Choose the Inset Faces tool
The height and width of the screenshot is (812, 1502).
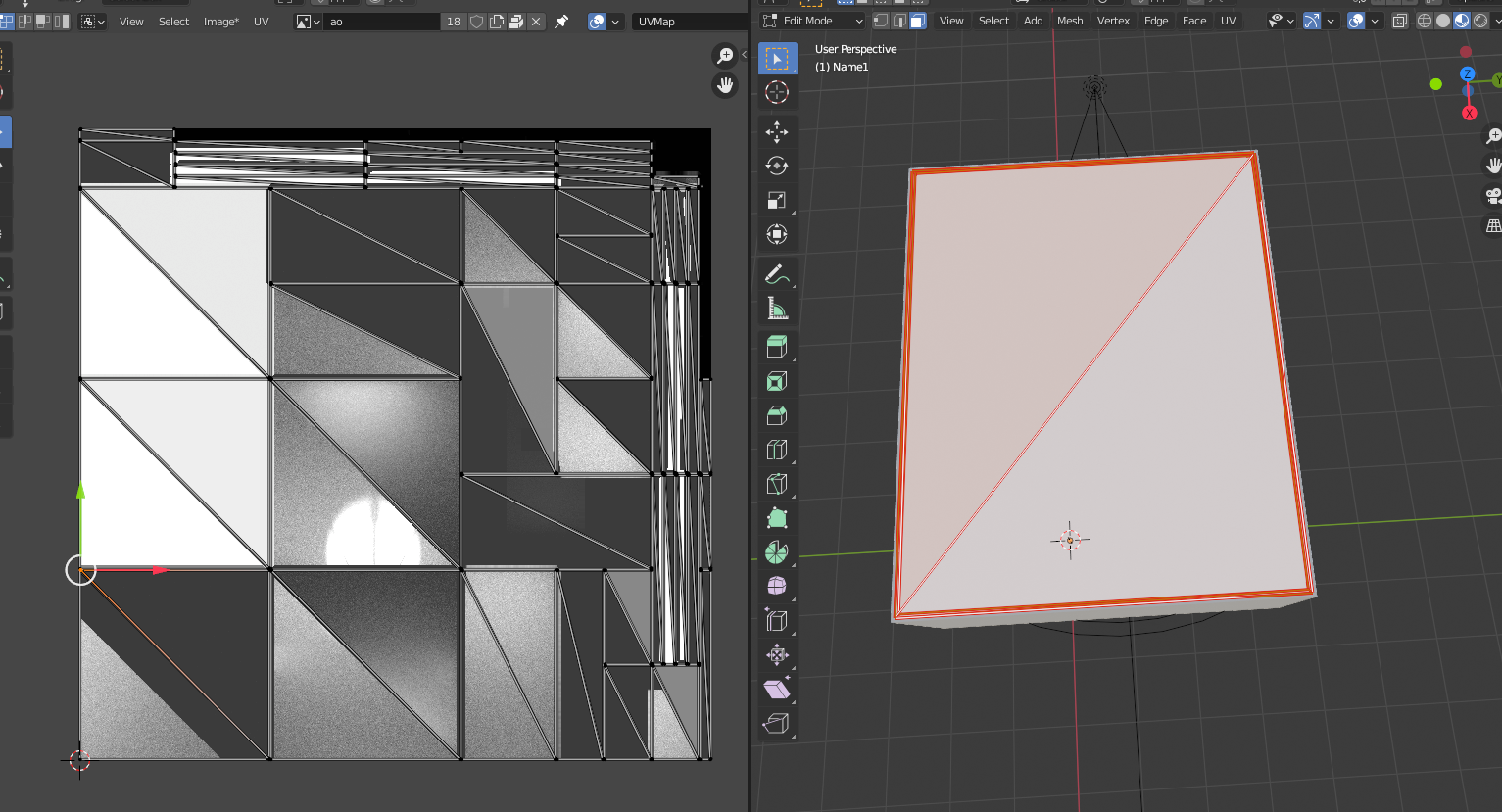777,381
